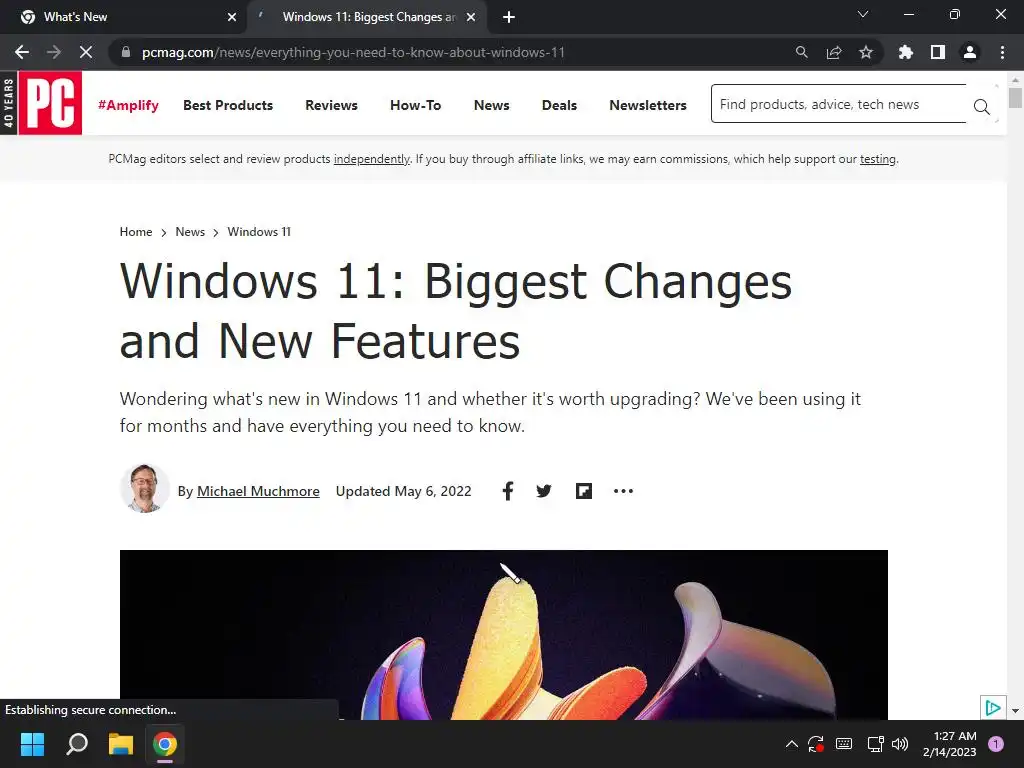This screenshot has width=1024, height=768.
Task: Open taskbar Search
Action: pyautogui.click(x=77, y=744)
